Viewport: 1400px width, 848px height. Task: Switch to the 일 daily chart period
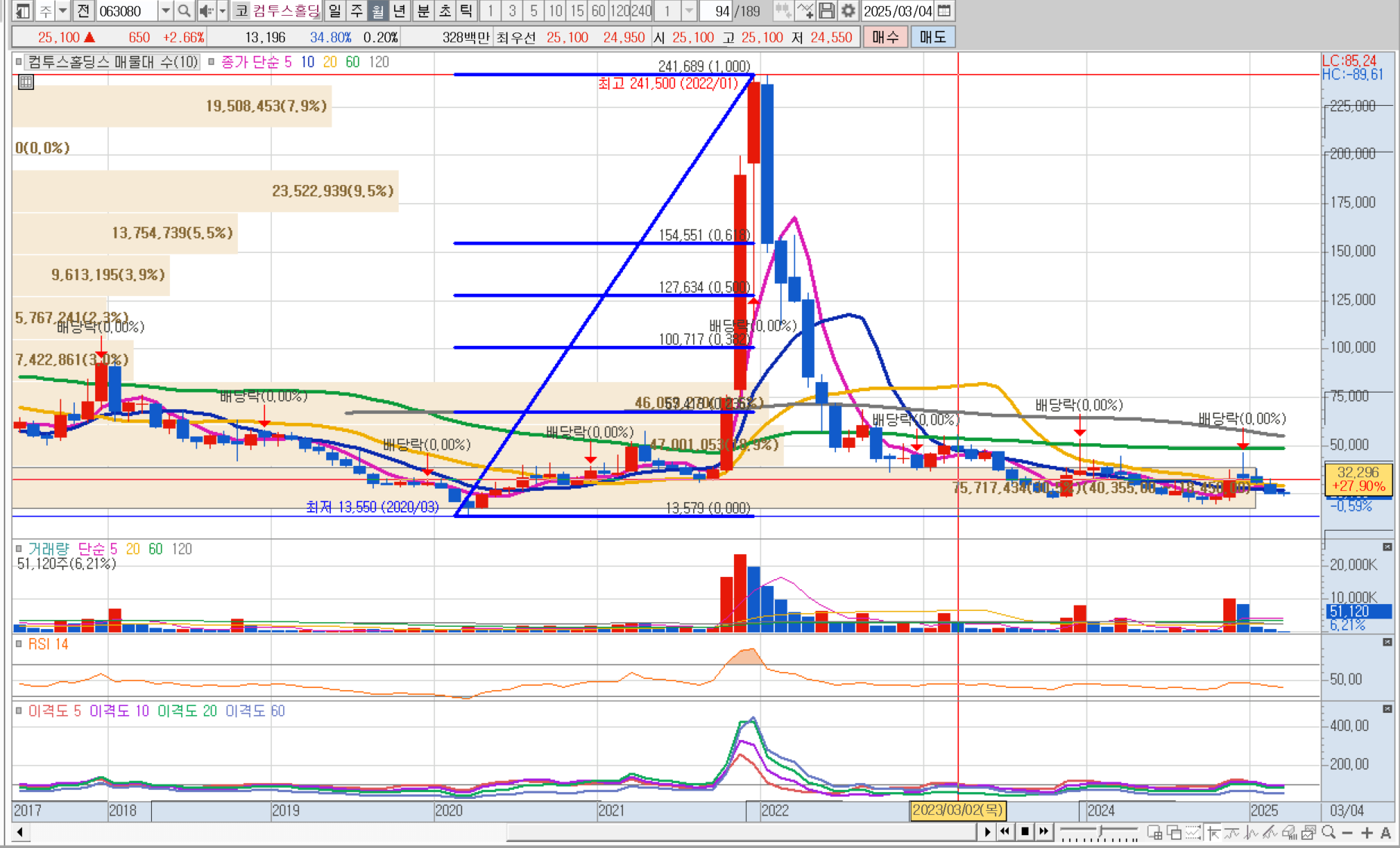(335, 11)
